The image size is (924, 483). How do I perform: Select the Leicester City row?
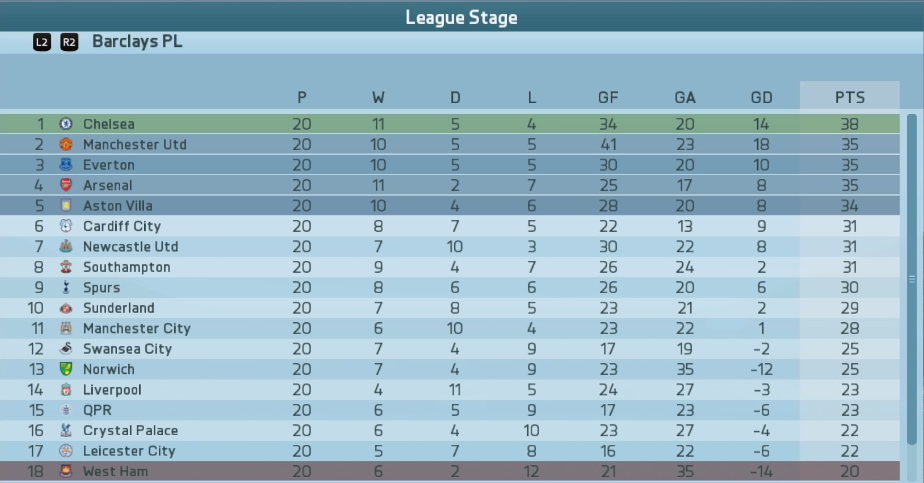point(450,451)
